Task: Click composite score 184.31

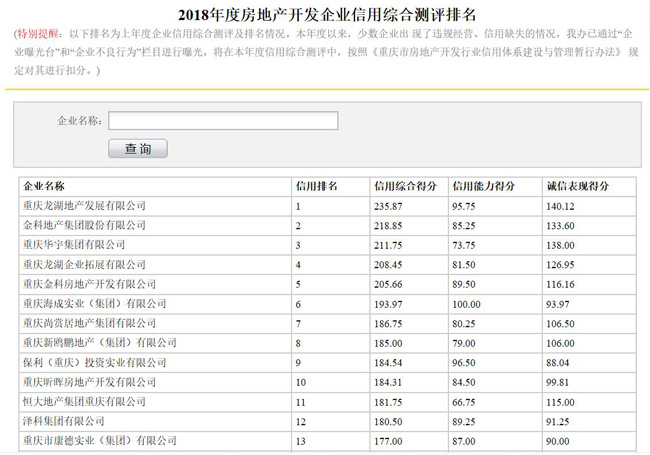Action: (388, 382)
